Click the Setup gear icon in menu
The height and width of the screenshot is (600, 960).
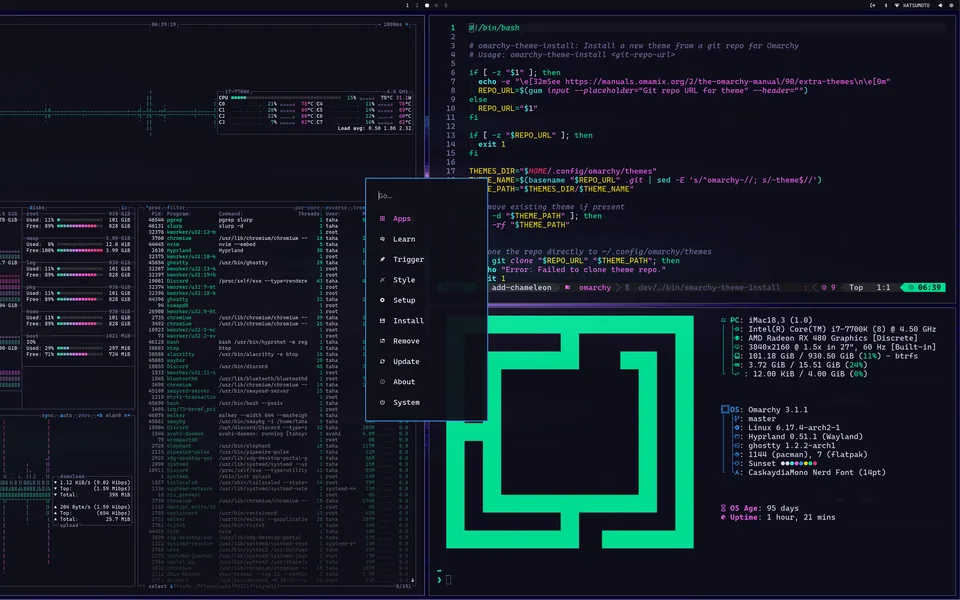[x=383, y=300]
